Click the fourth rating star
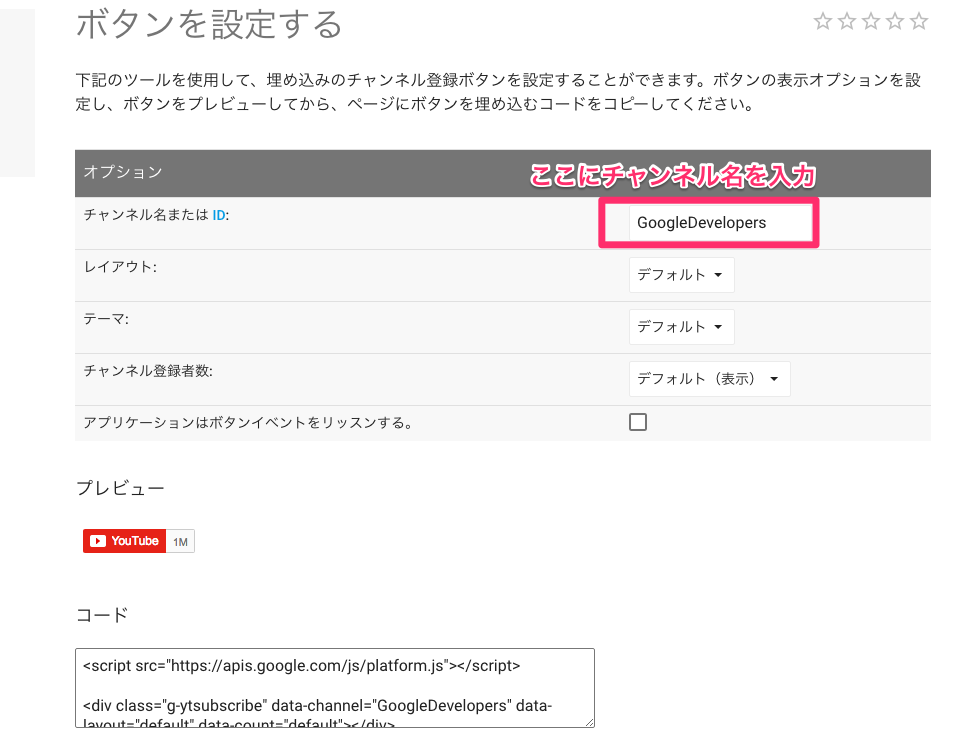 click(x=895, y=21)
